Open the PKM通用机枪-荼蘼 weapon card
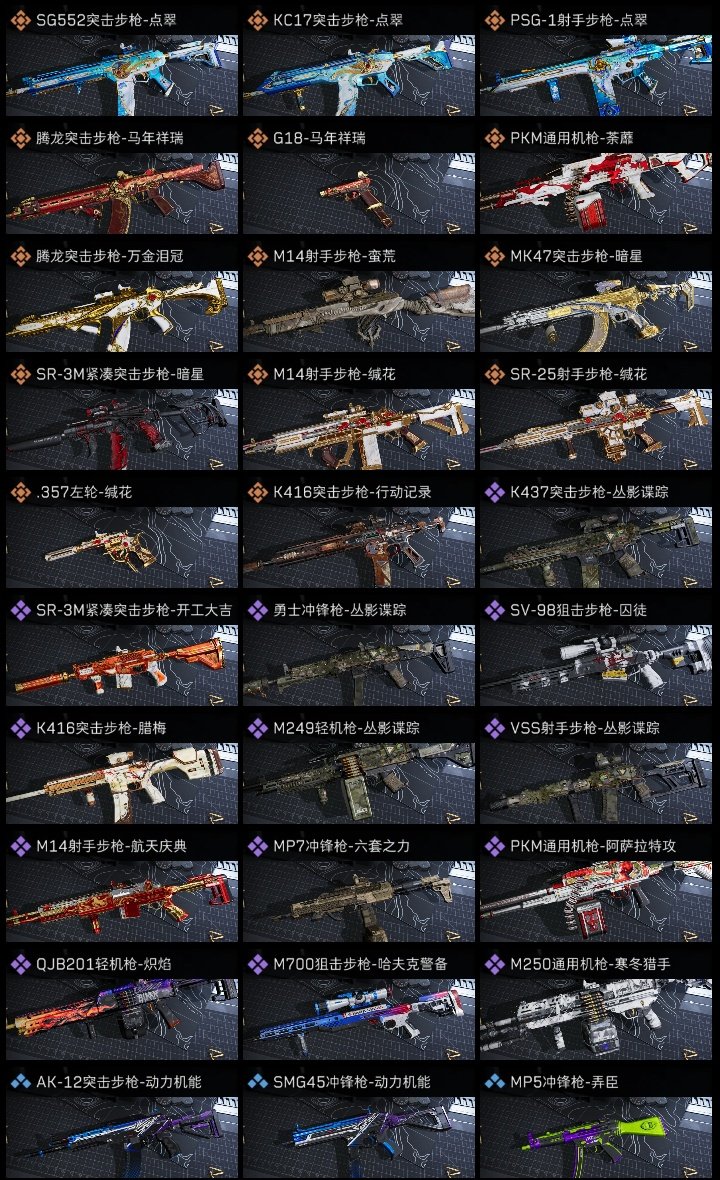Viewport: 720px width, 1180px height. [596, 178]
